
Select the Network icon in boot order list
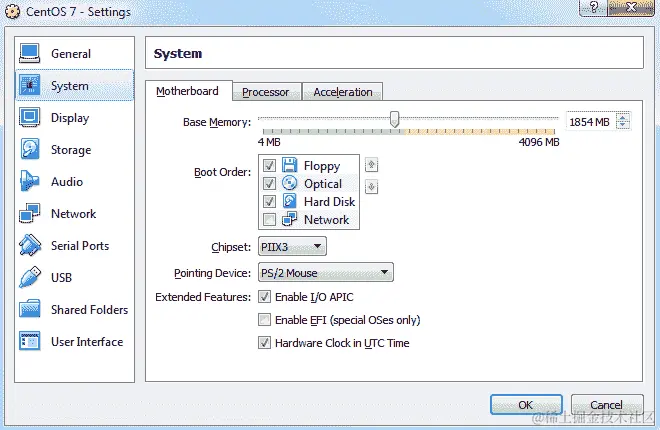pos(290,219)
